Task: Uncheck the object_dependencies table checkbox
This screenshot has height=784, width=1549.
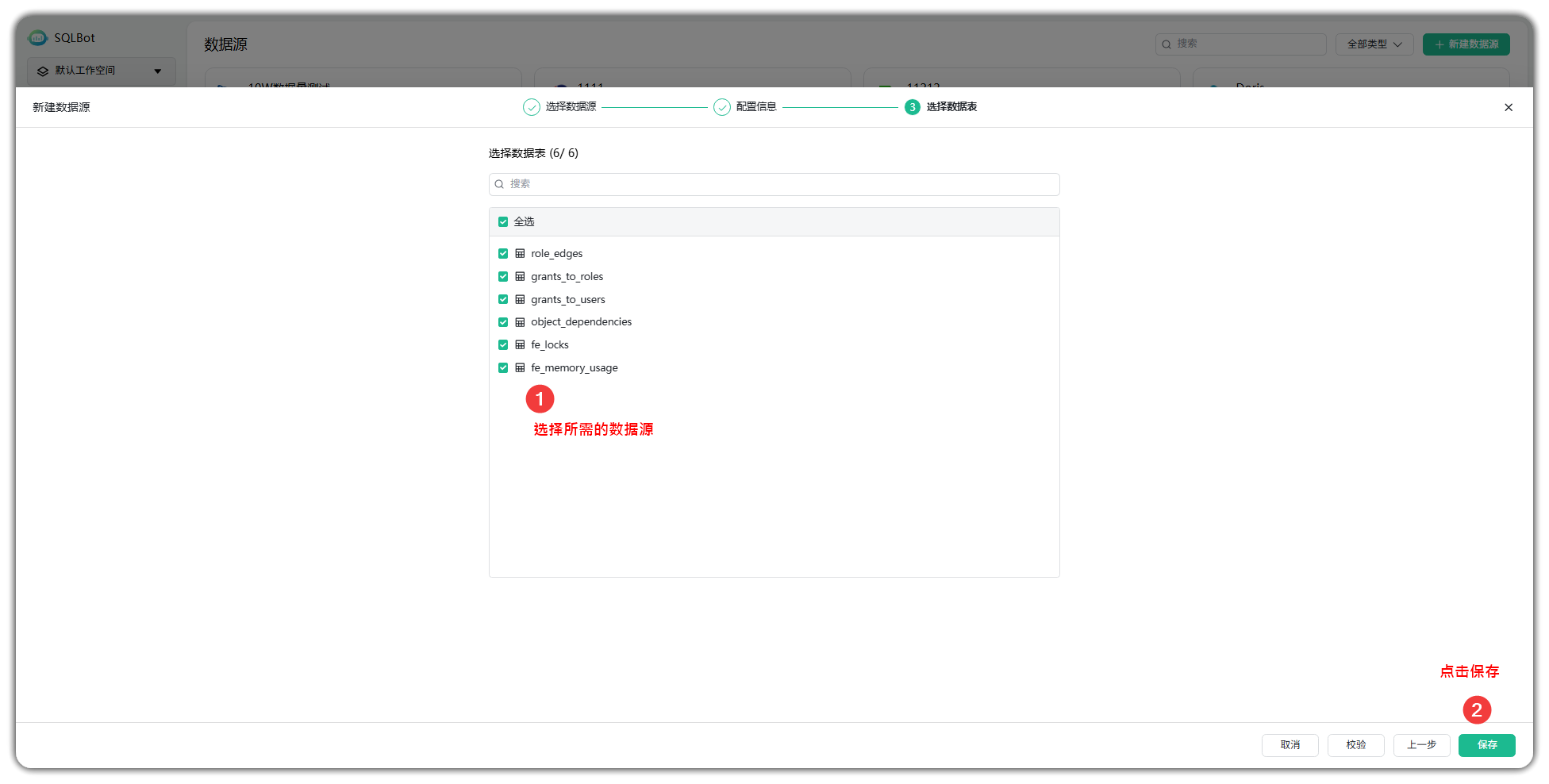Action: (x=503, y=322)
